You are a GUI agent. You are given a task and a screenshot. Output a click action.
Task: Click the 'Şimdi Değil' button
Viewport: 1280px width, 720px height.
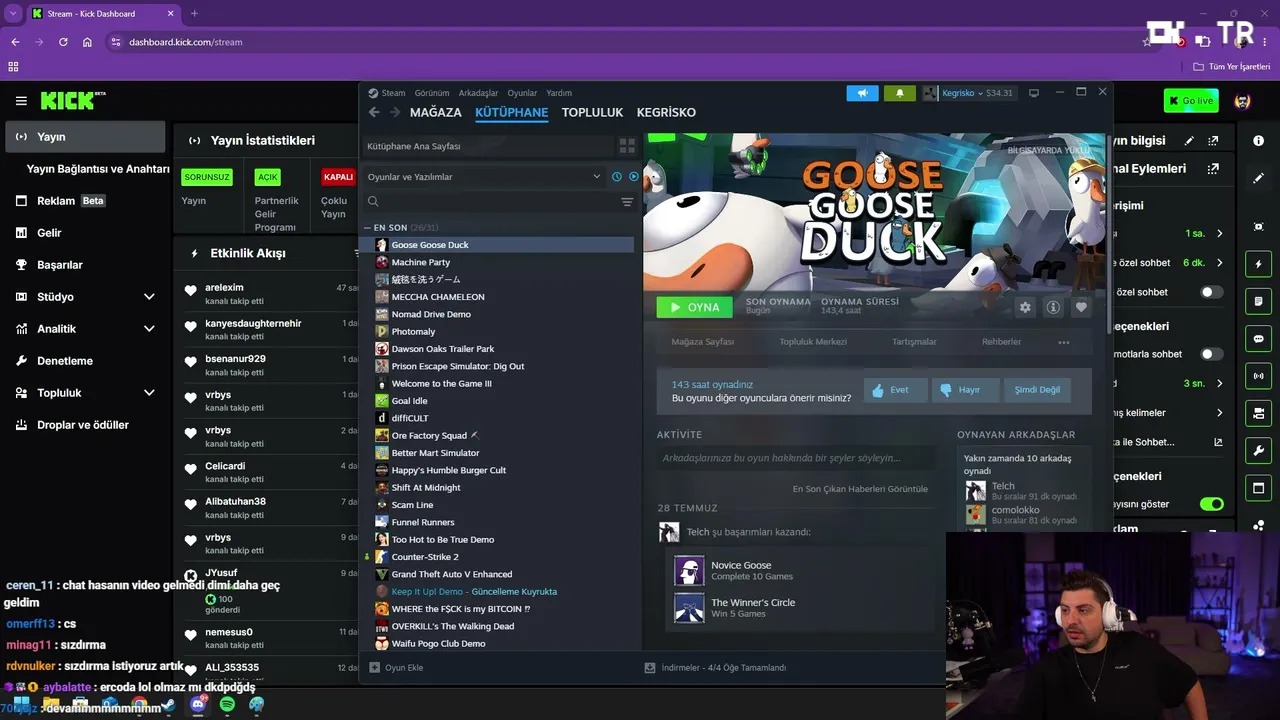tap(1037, 390)
